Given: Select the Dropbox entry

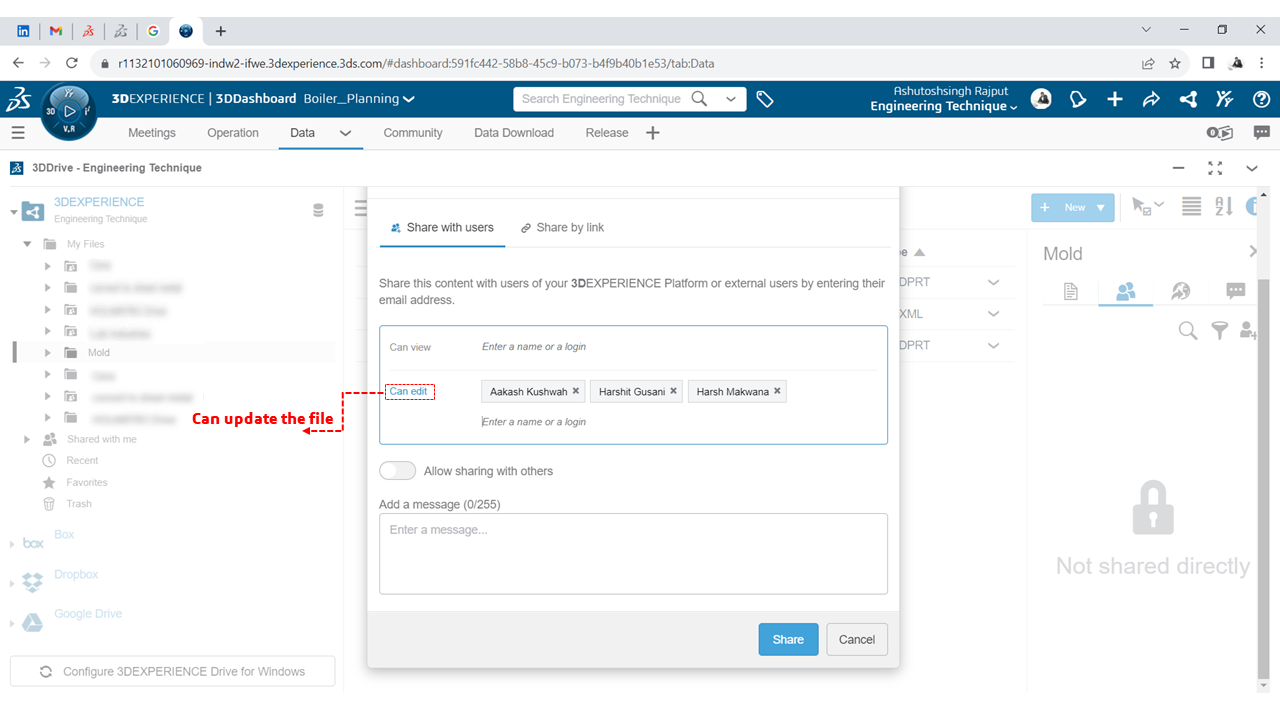Looking at the screenshot, I should pos(76,575).
